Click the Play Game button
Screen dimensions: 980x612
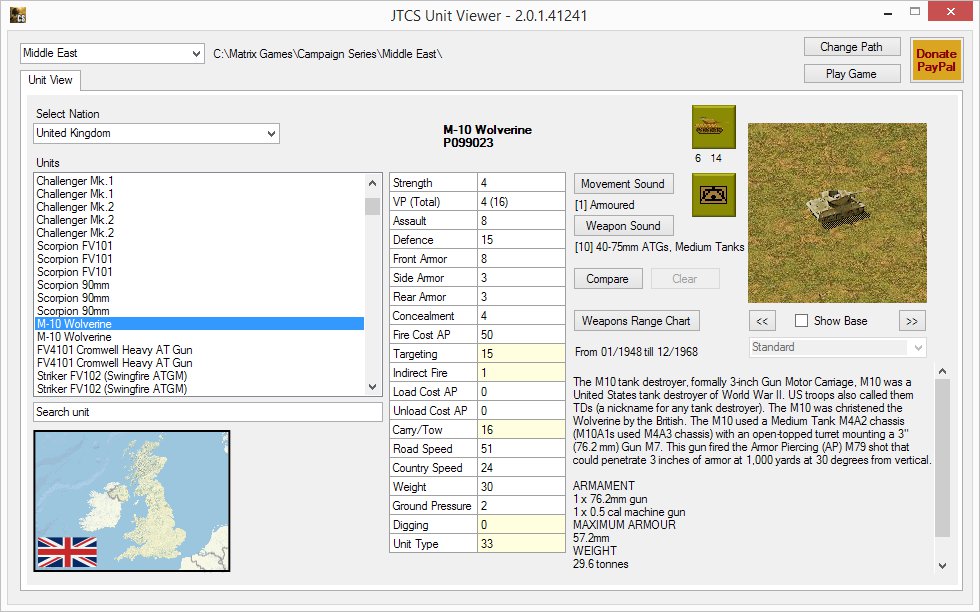point(850,73)
